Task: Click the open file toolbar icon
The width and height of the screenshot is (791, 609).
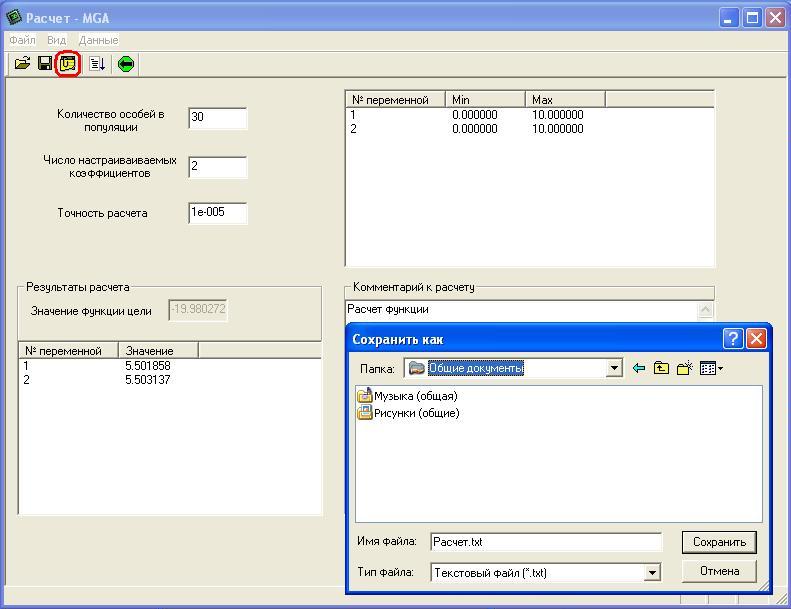Action: point(22,64)
